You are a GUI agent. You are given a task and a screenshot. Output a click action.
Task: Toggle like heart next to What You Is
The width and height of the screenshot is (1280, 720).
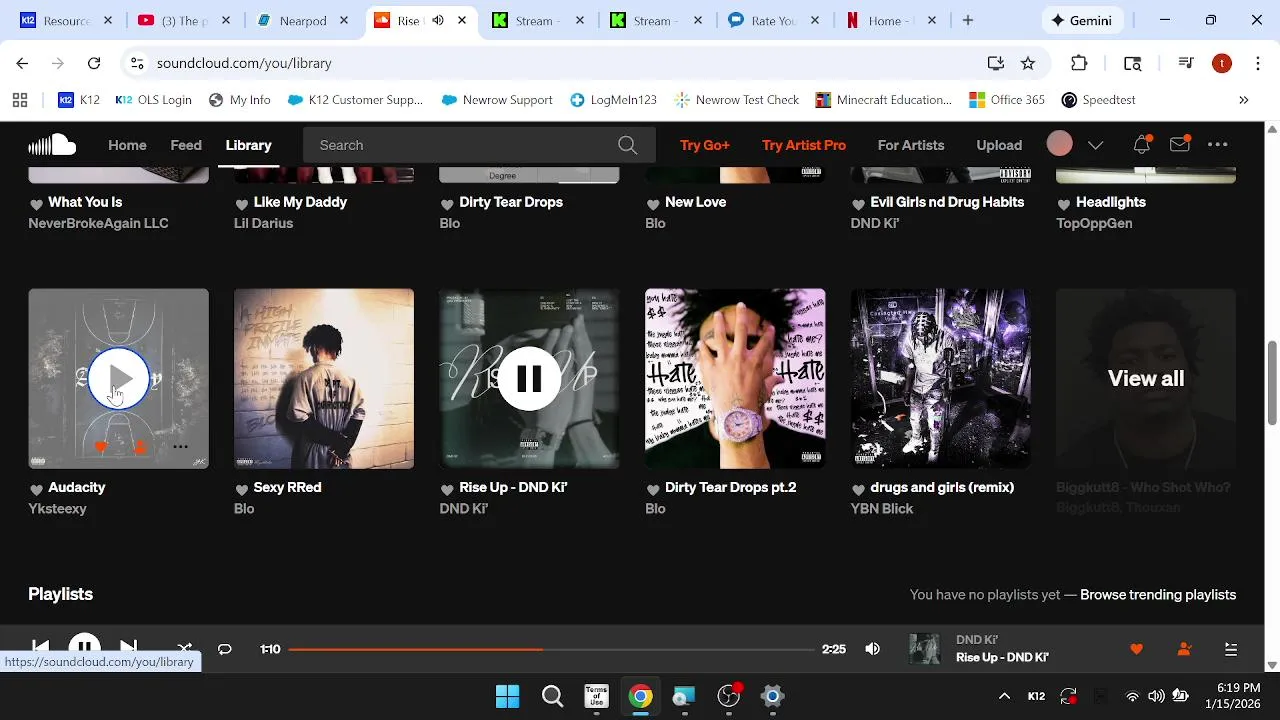36,203
